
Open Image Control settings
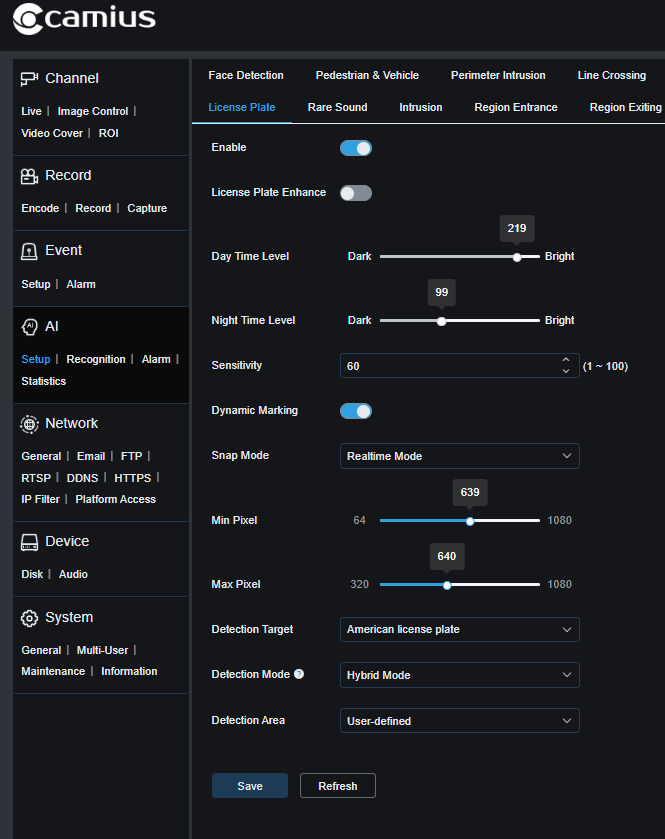93,111
